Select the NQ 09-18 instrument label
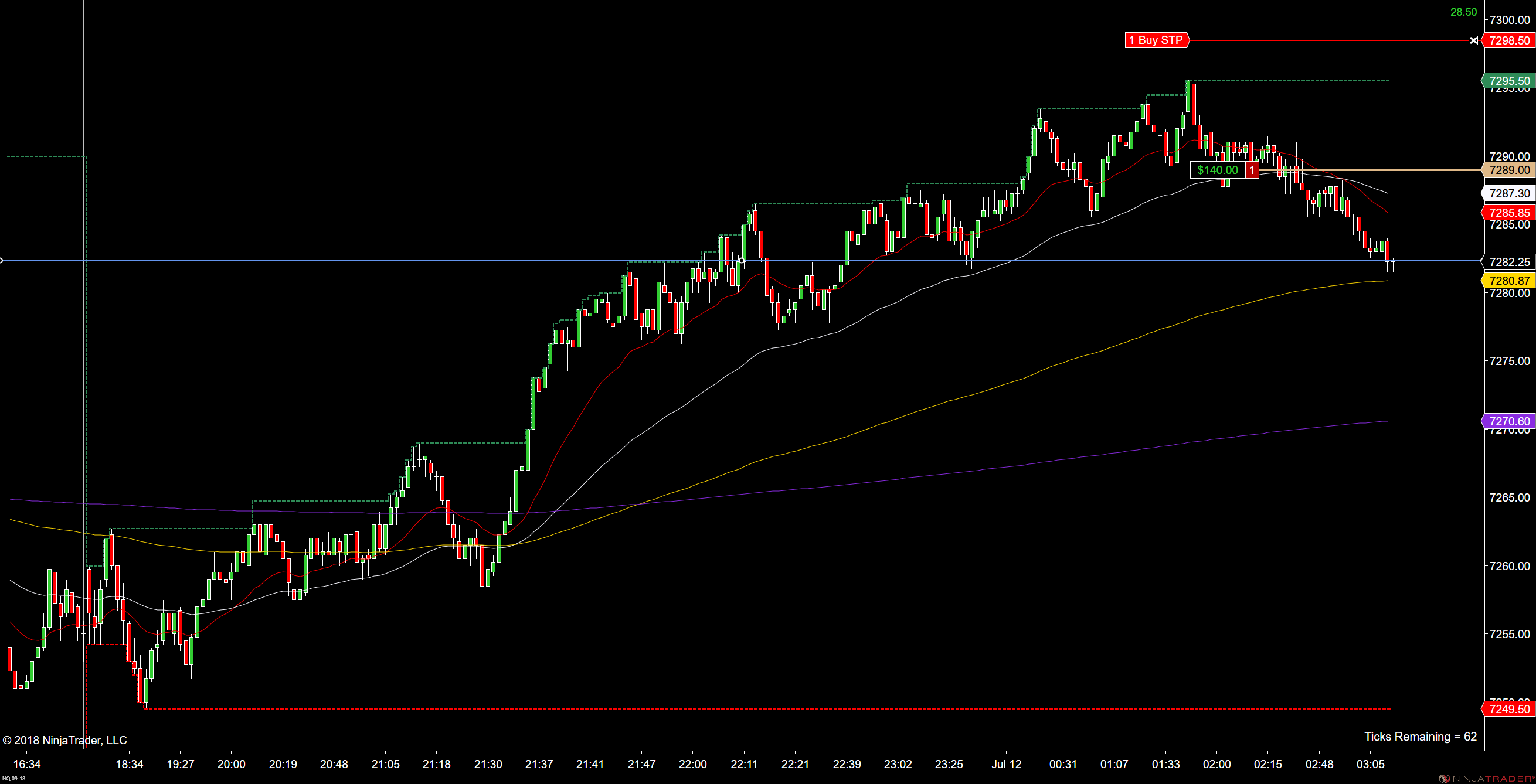The width and height of the screenshot is (1536, 784). click(x=13, y=779)
